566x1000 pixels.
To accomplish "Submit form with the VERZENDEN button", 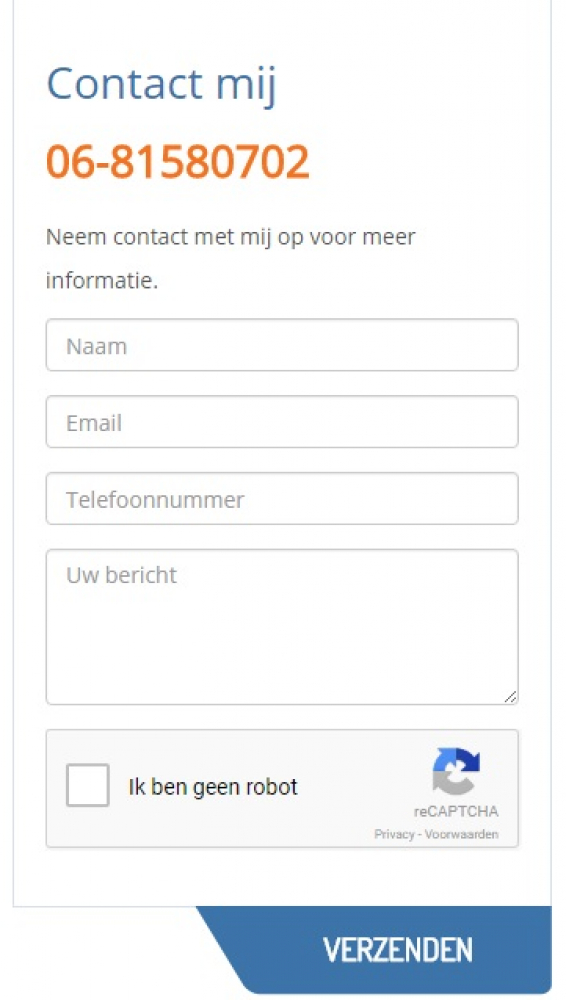I will [x=397, y=950].
